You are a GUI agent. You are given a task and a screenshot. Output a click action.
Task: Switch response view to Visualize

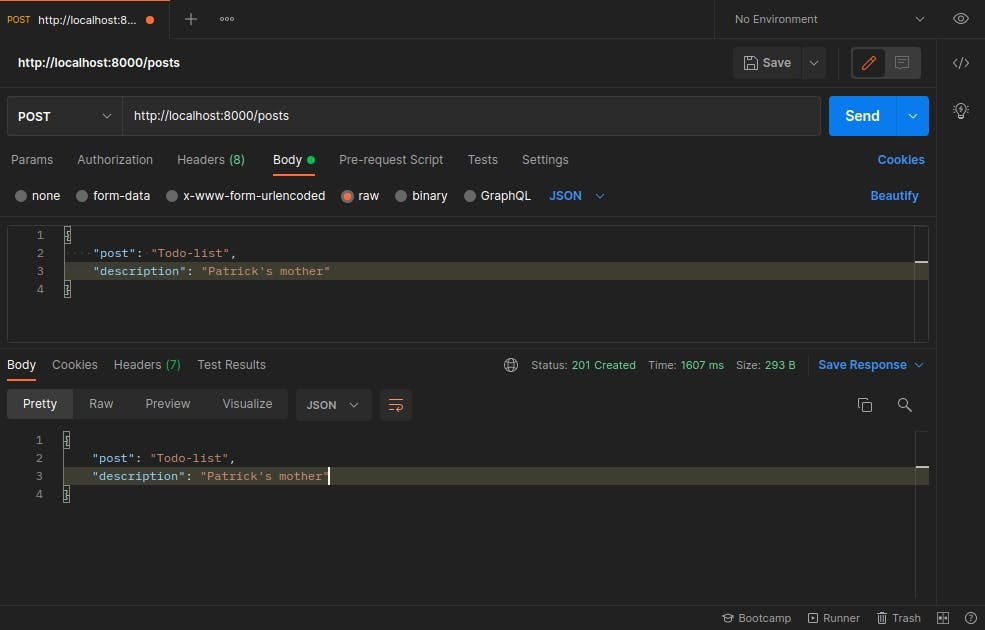(x=248, y=404)
